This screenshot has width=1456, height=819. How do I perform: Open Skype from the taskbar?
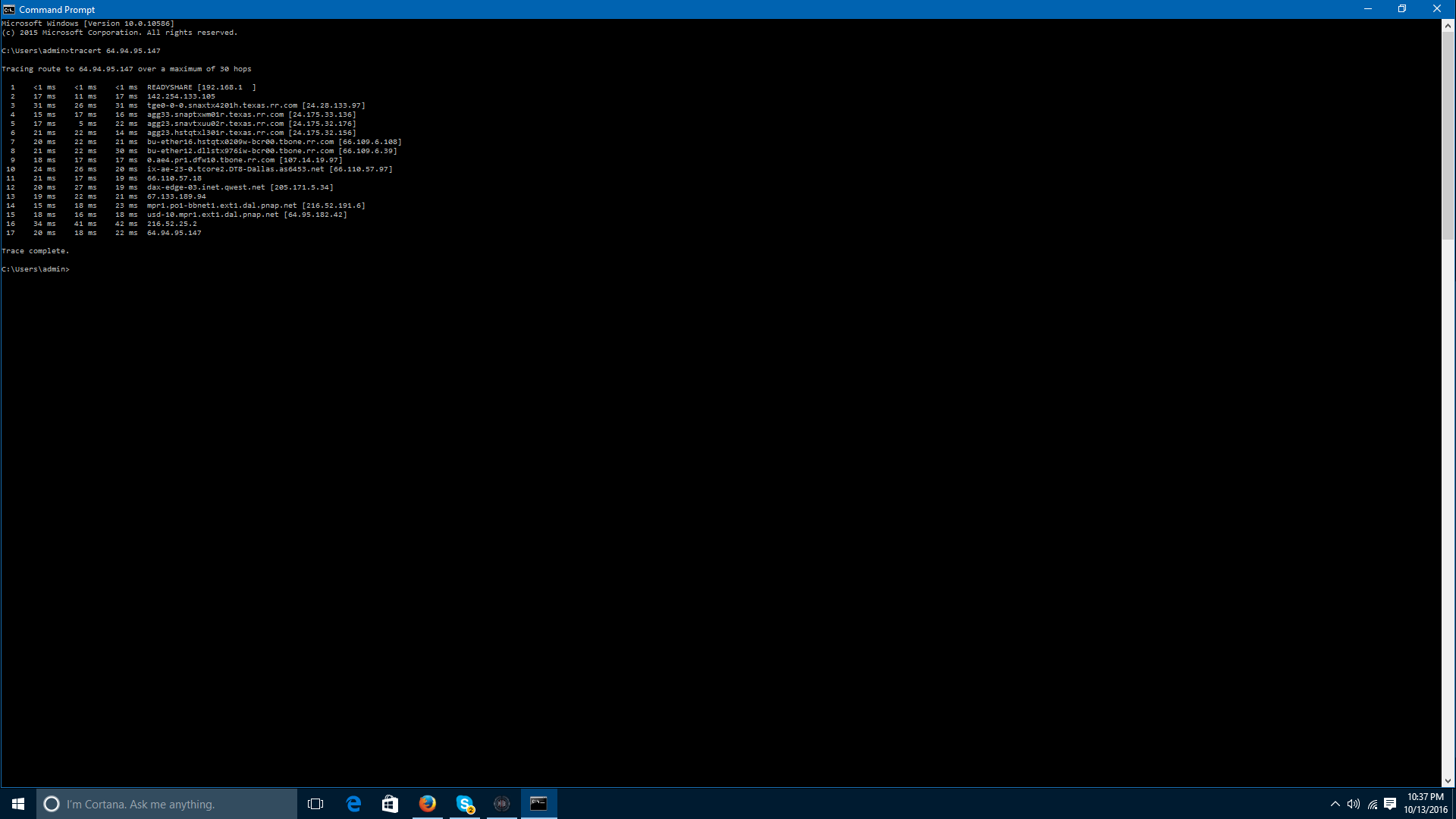(465, 804)
